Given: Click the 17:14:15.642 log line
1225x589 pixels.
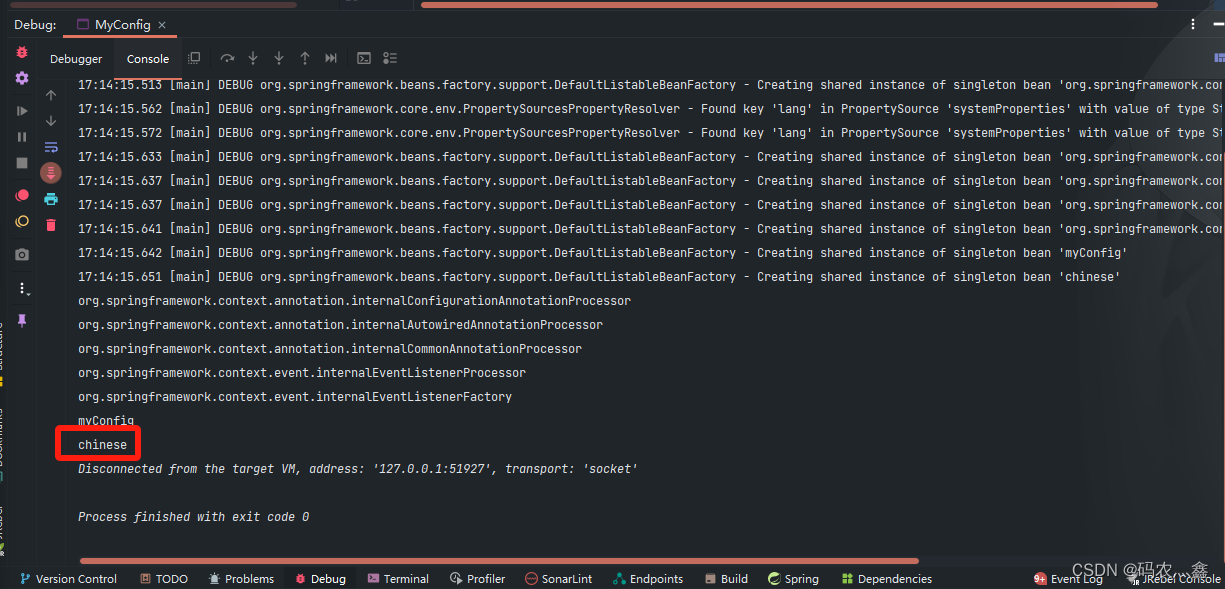Looking at the screenshot, I should pos(603,253).
